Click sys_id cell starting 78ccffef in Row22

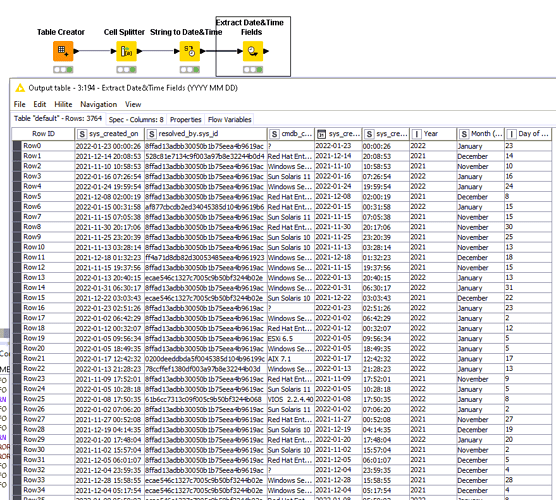(206, 369)
